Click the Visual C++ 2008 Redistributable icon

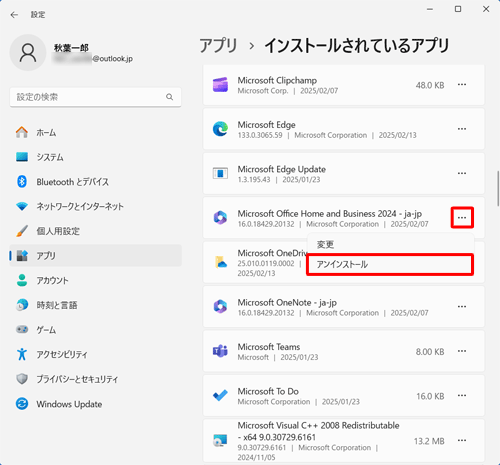(x=220, y=441)
